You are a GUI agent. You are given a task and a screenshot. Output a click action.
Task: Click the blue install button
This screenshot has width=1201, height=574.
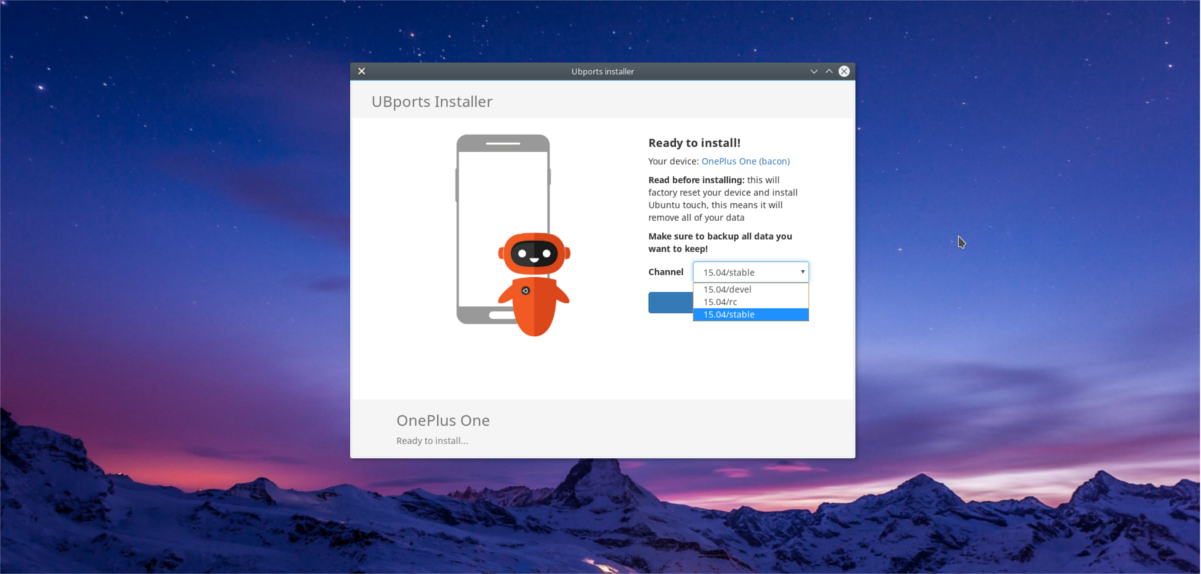point(670,302)
